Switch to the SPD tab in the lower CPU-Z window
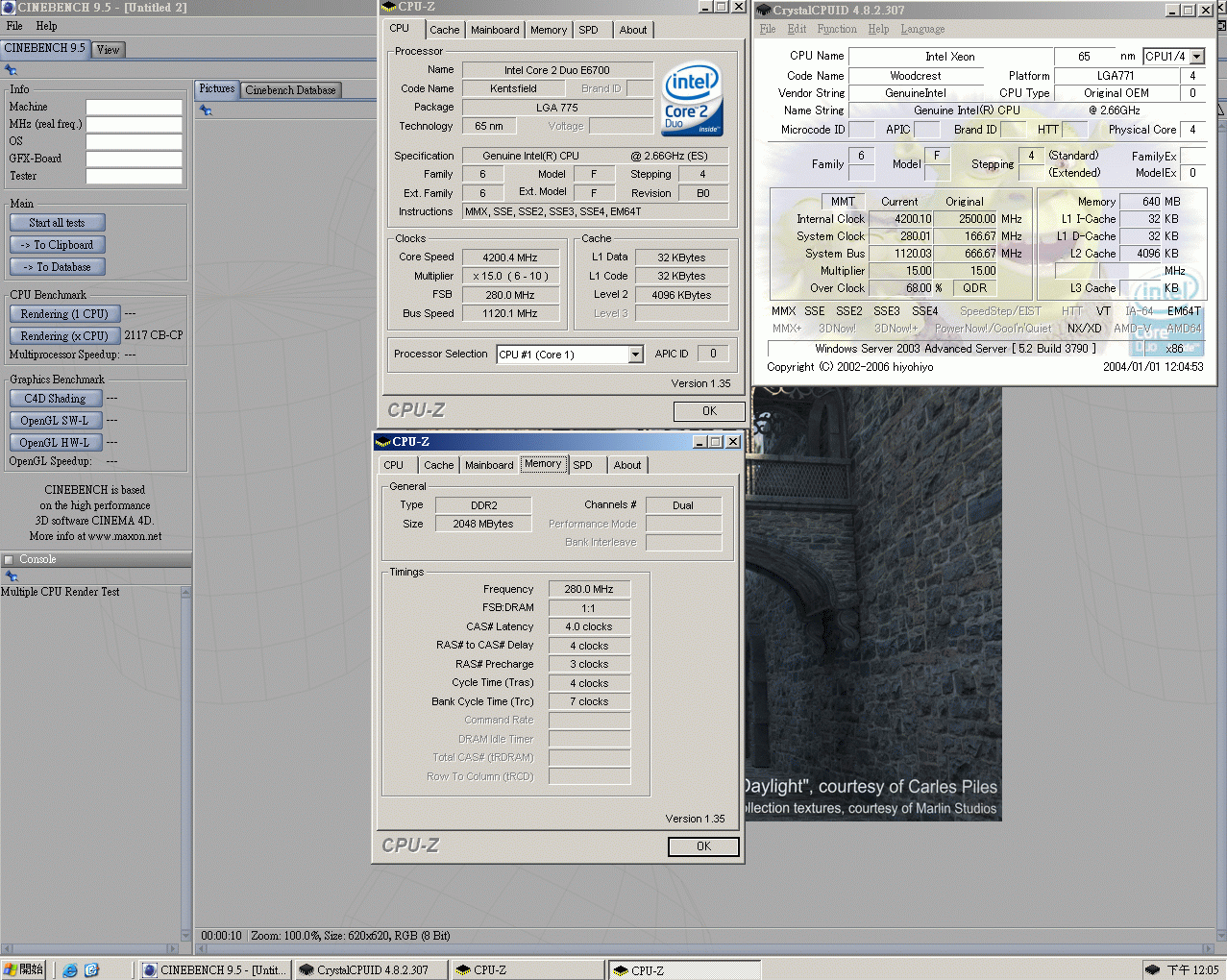The width and height of the screenshot is (1227, 980). pyautogui.click(x=583, y=465)
